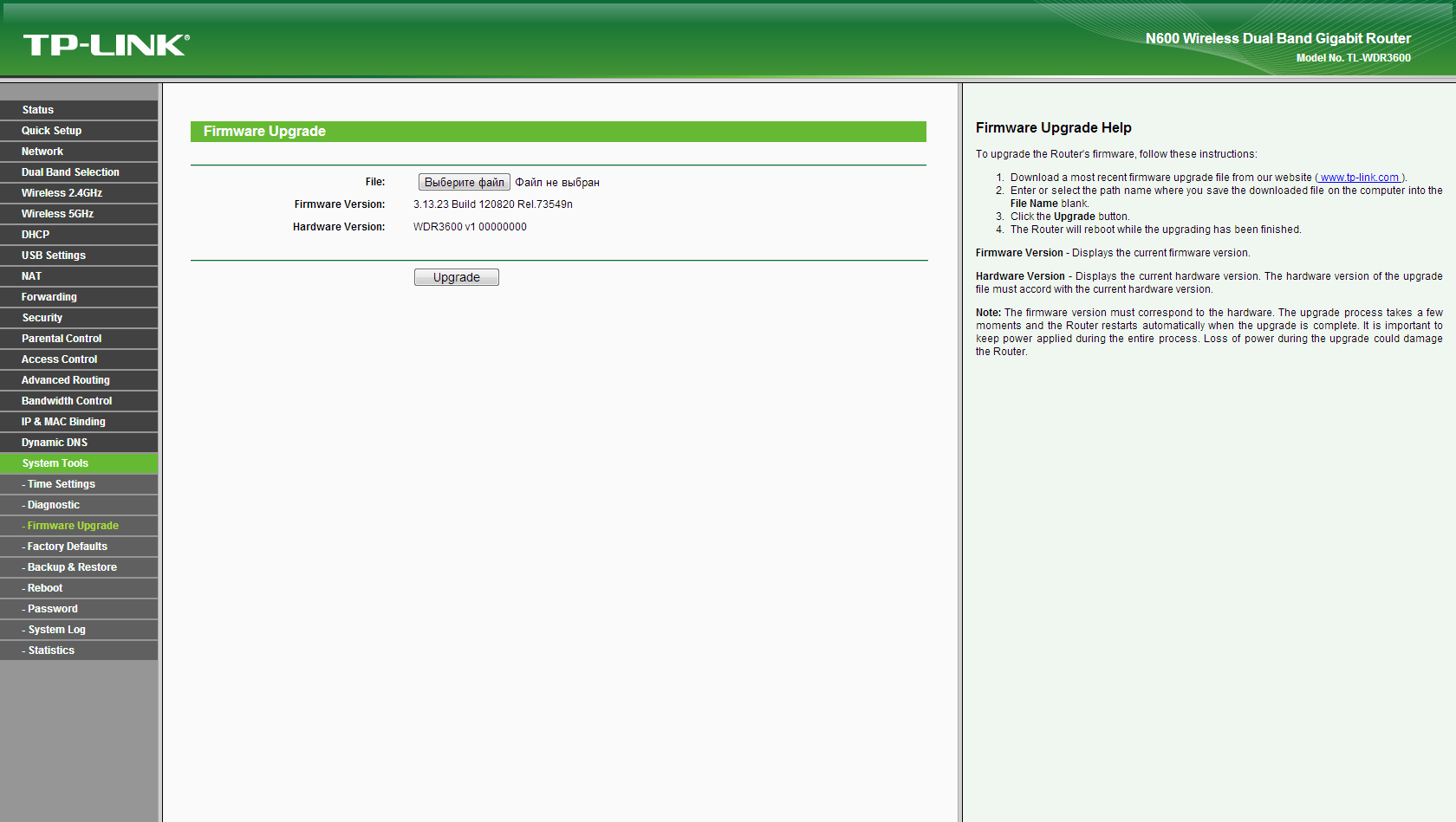Viewport: 1456px width, 822px height.
Task: Open the Reboot submenu
Action: click(79, 588)
